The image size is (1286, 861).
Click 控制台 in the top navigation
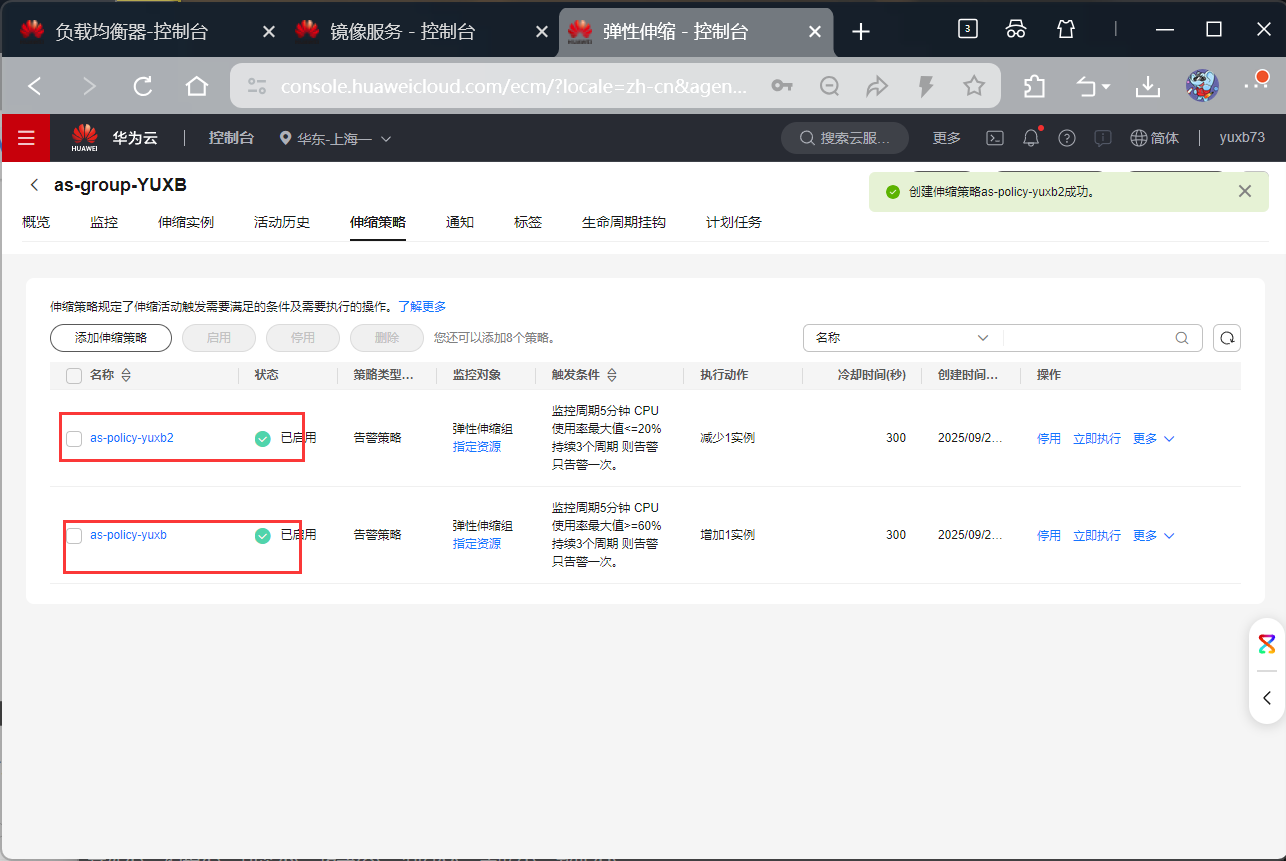[x=231, y=138]
